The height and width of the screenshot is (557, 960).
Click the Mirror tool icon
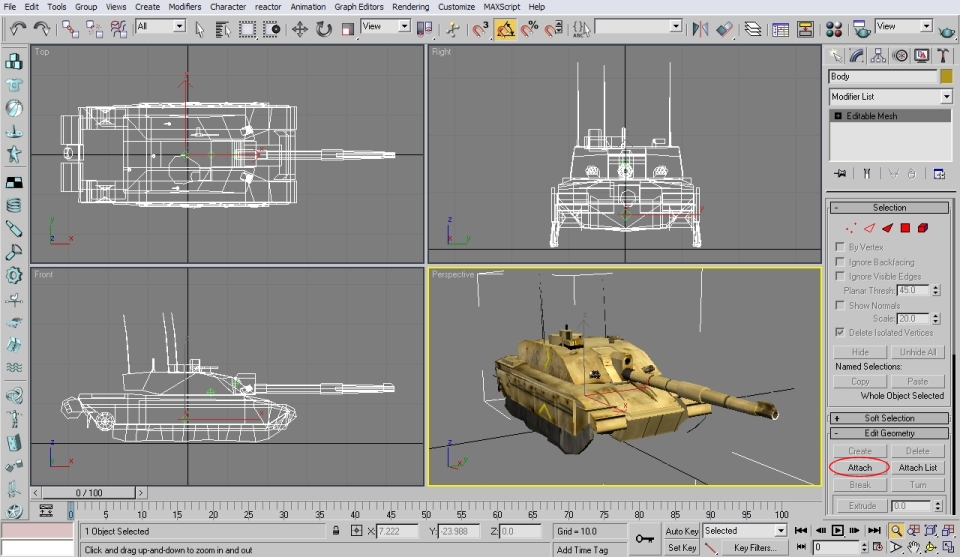pos(701,29)
